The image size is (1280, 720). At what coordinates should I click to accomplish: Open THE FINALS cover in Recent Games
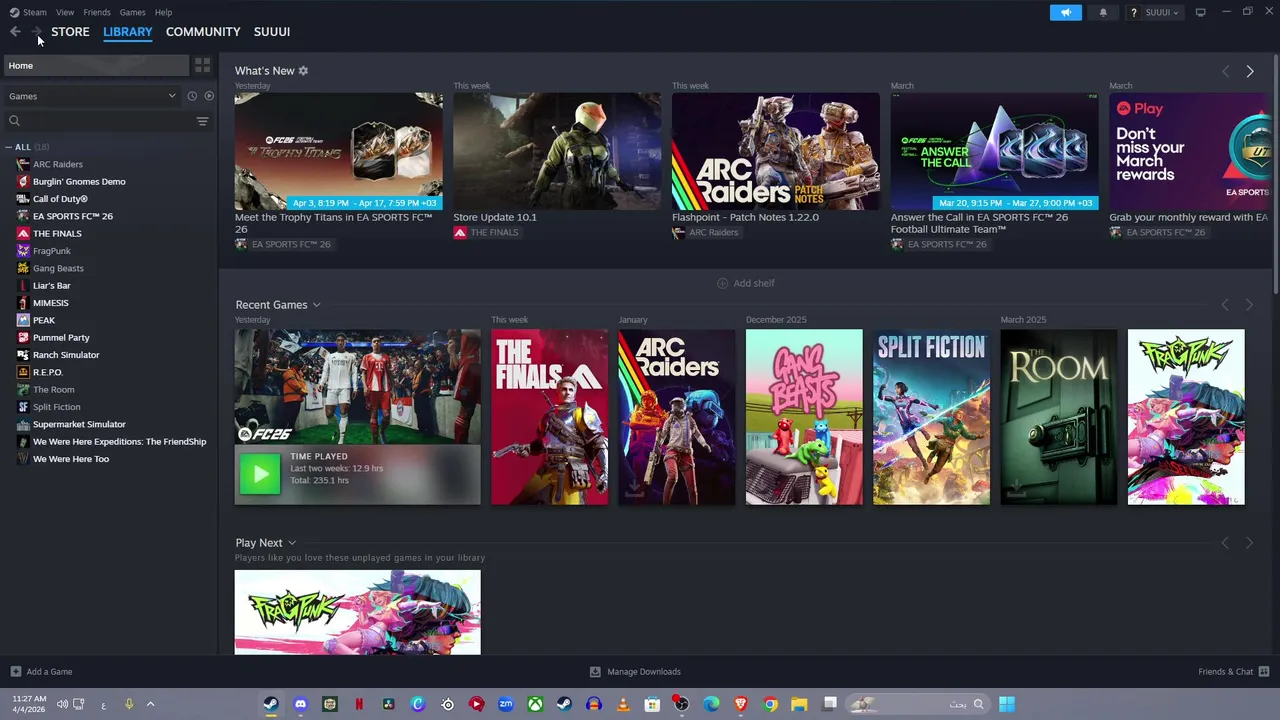pyautogui.click(x=549, y=417)
